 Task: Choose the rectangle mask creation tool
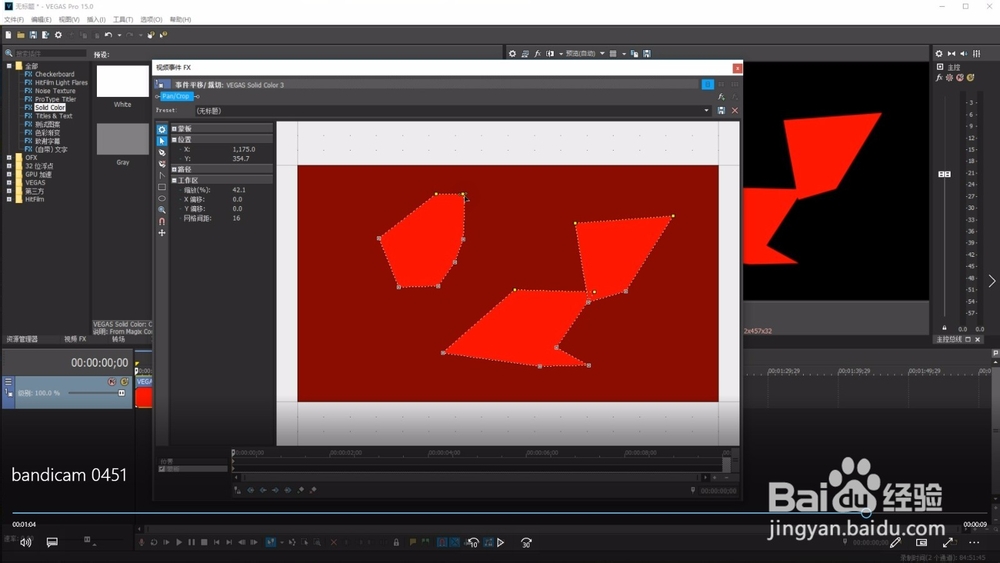162,187
